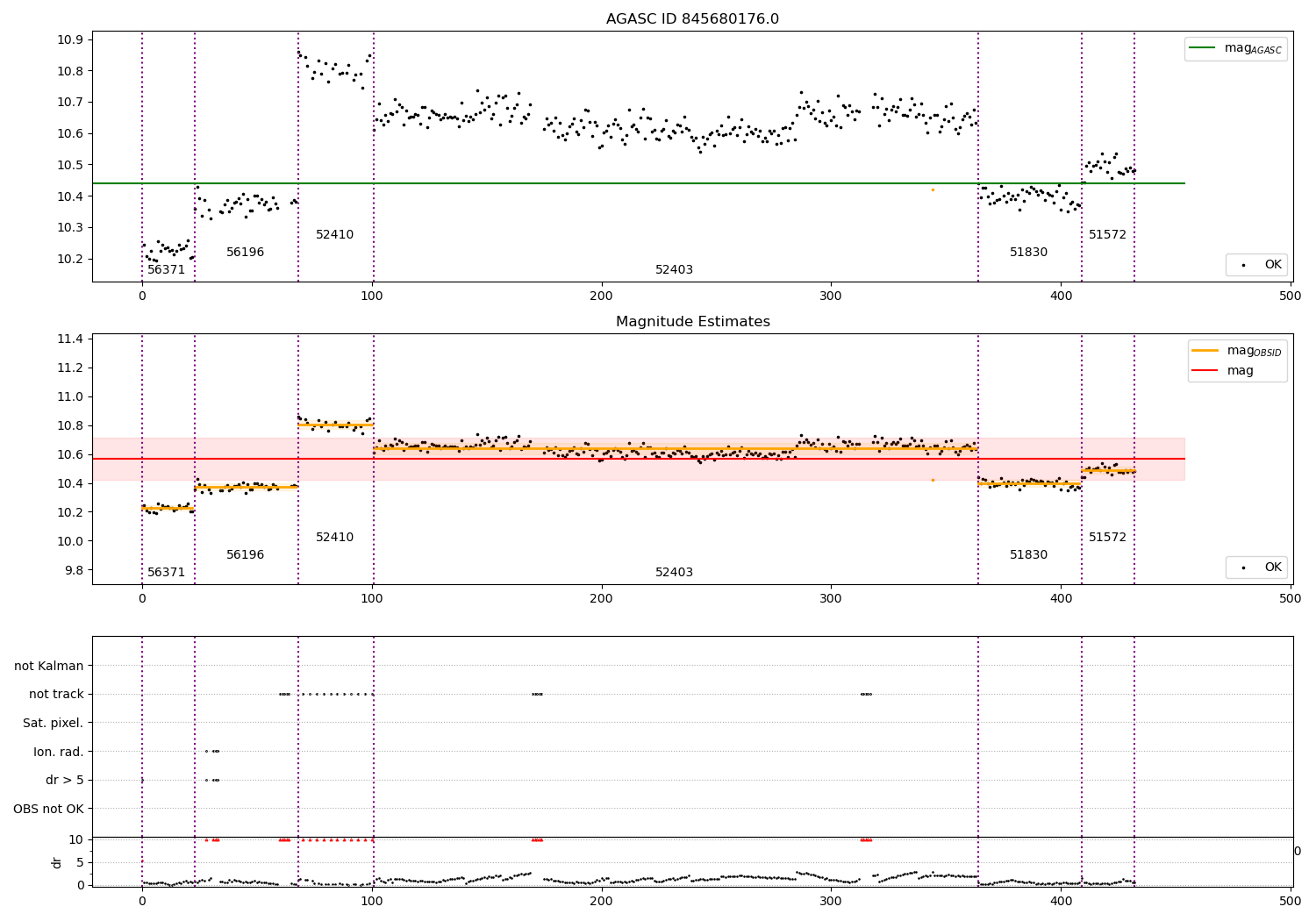Click the 11.4 y-axis tick in middle plot

[x=69, y=339]
